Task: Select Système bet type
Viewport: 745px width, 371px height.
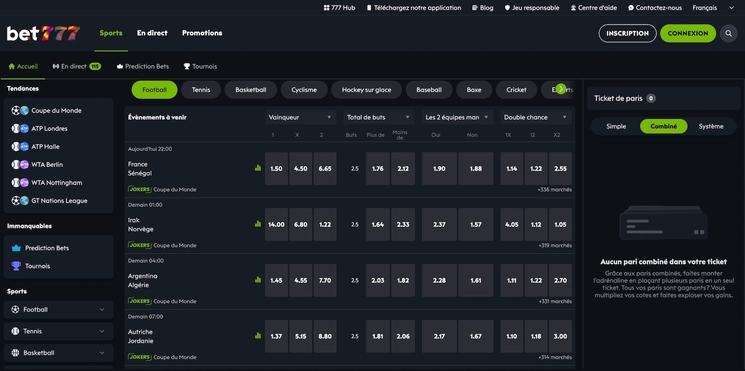Action: click(711, 127)
